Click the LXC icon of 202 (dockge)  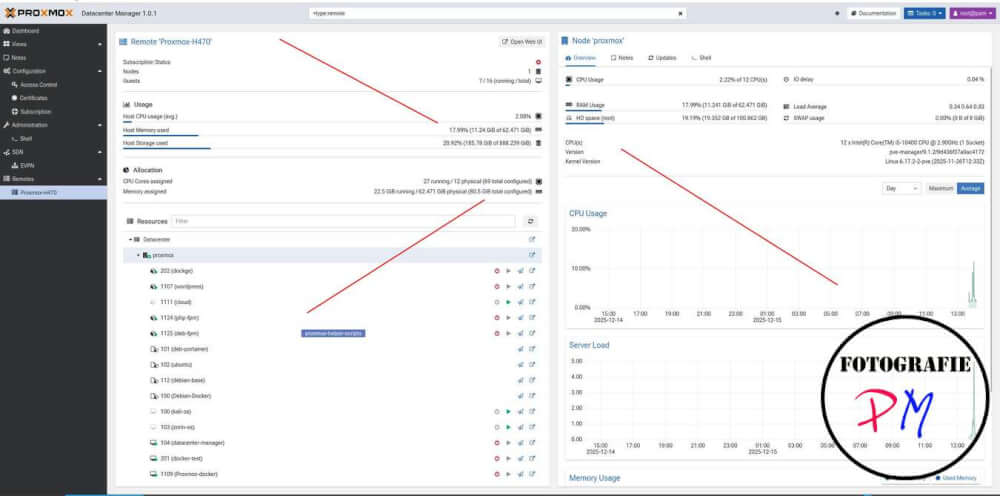[153, 271]
